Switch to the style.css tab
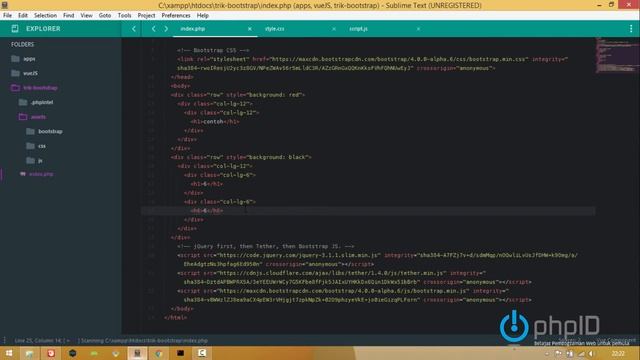 pos(275,29)
